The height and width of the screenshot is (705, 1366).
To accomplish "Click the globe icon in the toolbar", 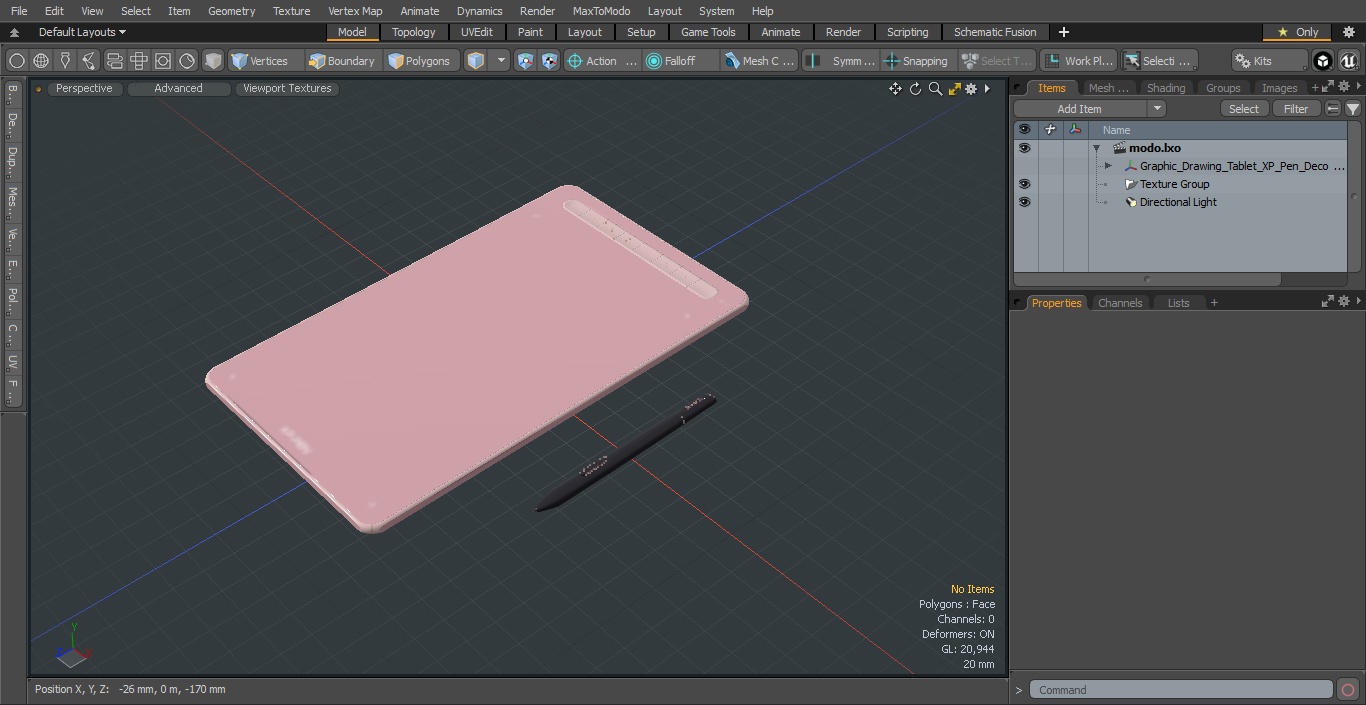I will [x=41, y=61].
